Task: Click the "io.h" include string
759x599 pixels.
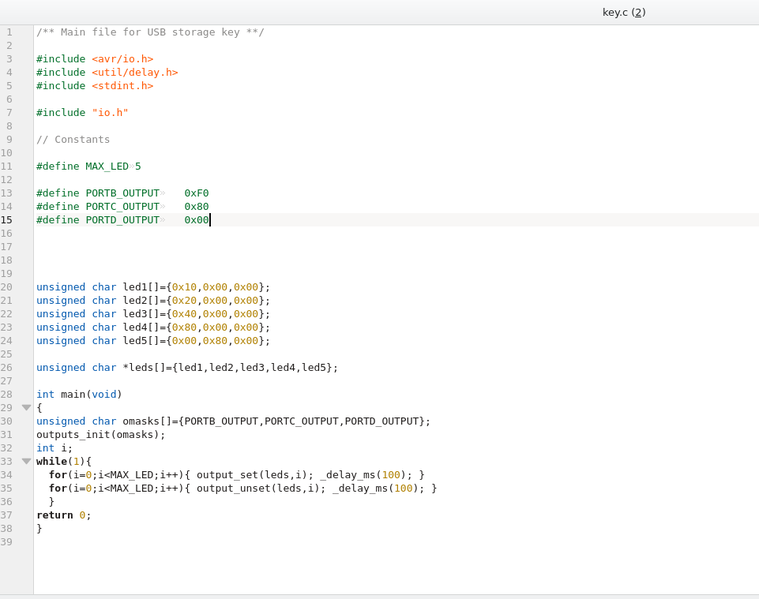Action: coord(110,113)
